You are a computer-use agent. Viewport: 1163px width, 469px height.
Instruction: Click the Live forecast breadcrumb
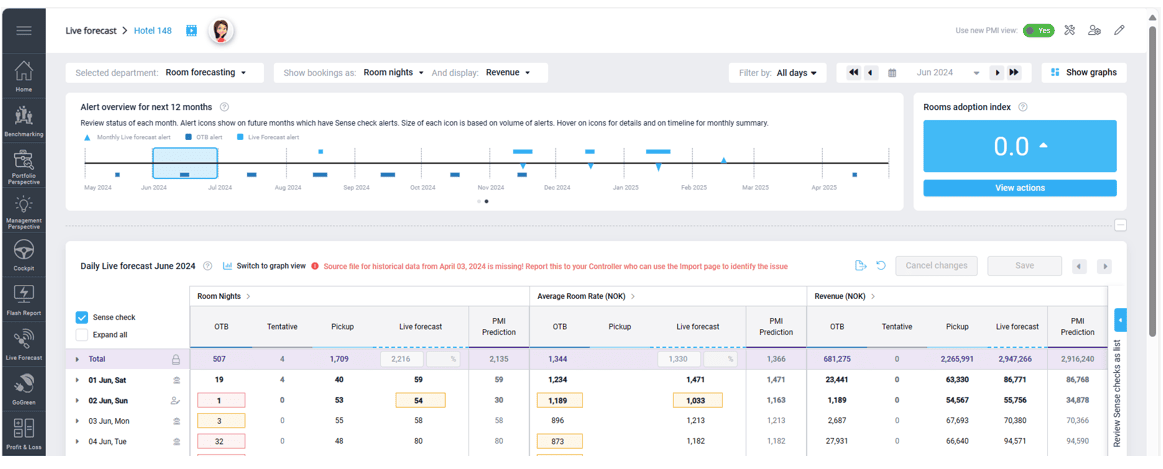[91, 31]
